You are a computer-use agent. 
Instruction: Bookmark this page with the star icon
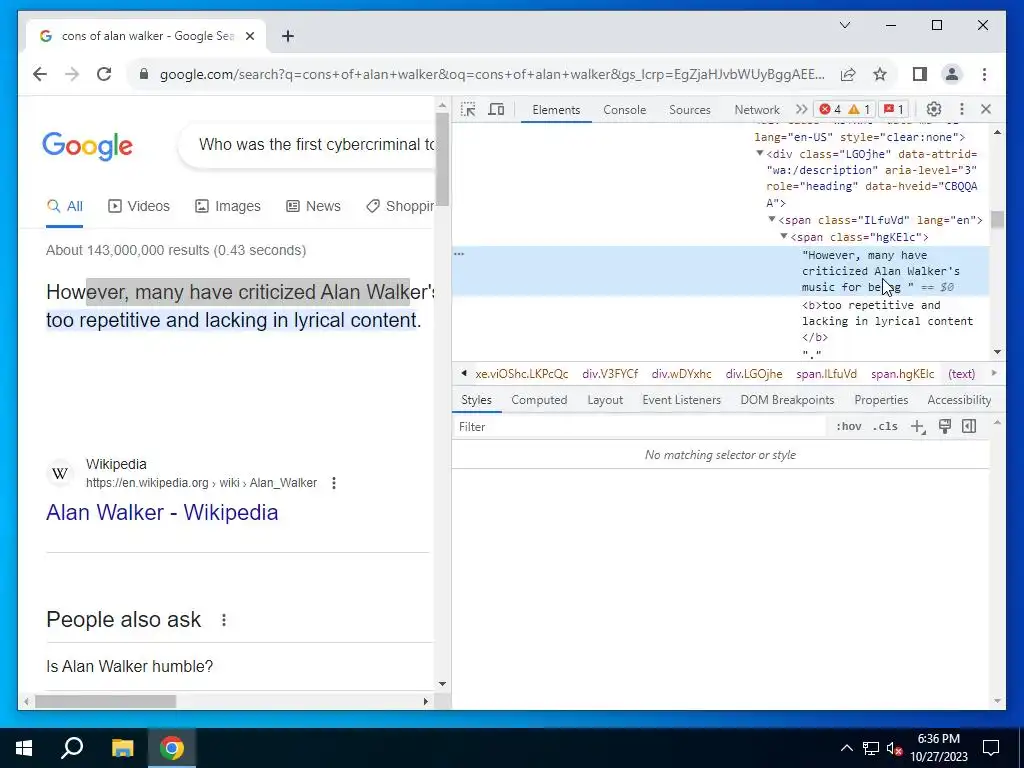[x=880, y=74]
